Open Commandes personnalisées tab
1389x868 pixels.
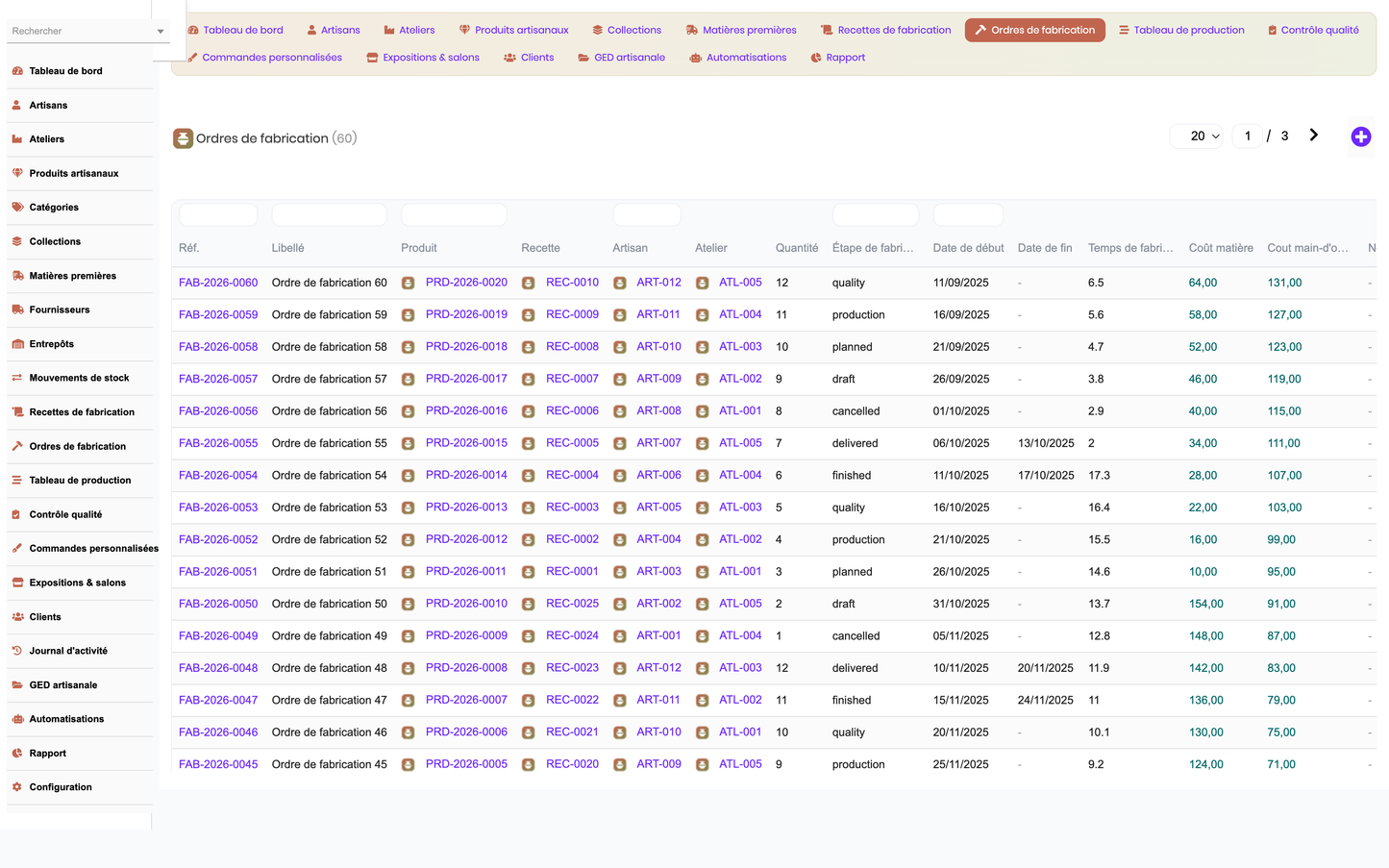click(x=264, y=58)
